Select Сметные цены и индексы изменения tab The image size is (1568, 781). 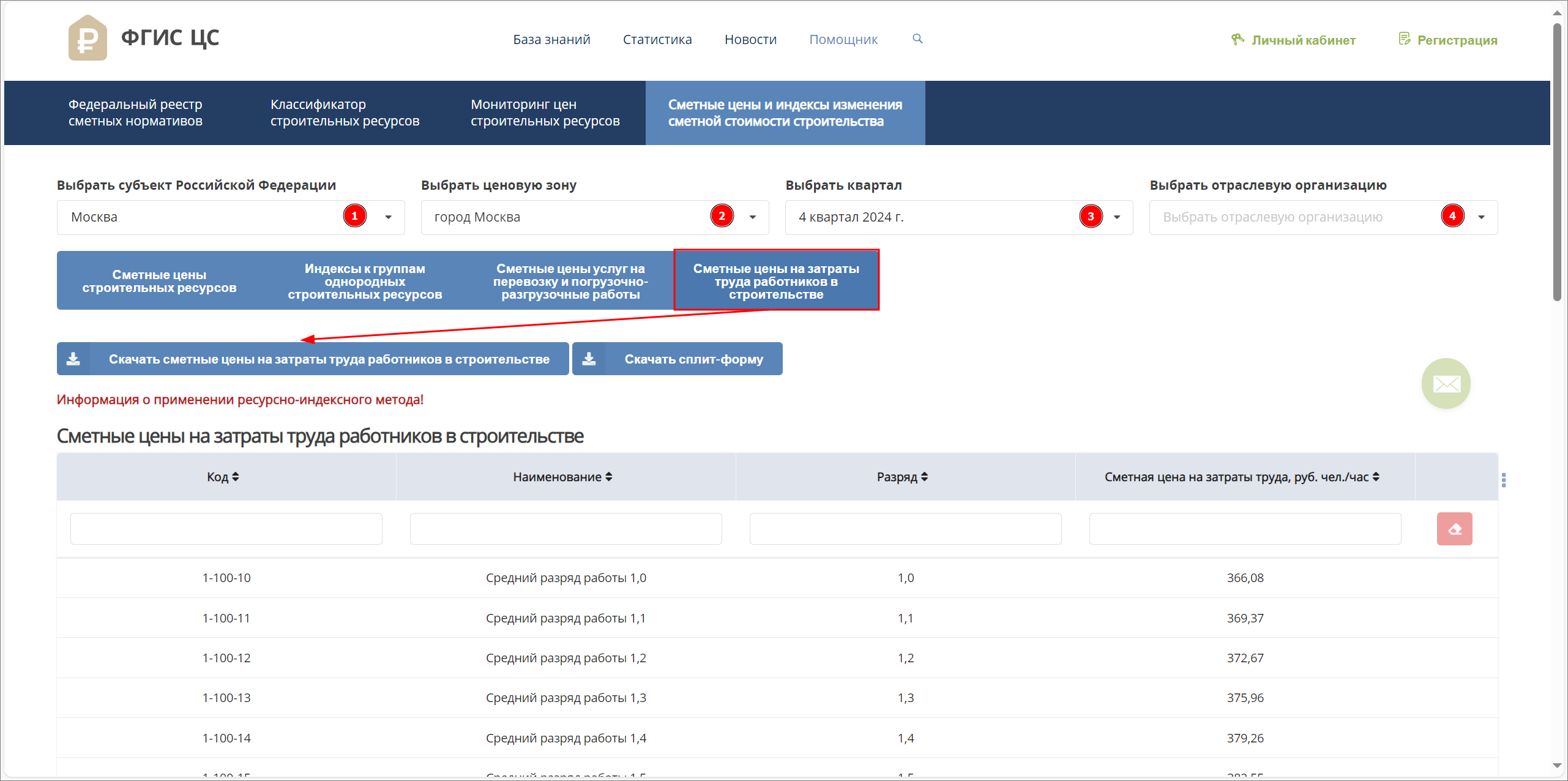pyautogui.click(x=785, y=113)
